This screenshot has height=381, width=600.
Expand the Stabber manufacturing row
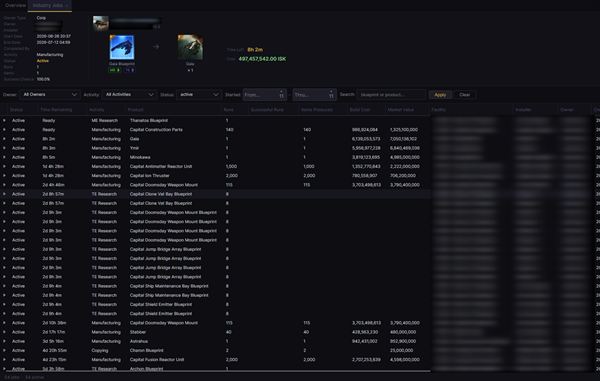[x=4, y=332]
